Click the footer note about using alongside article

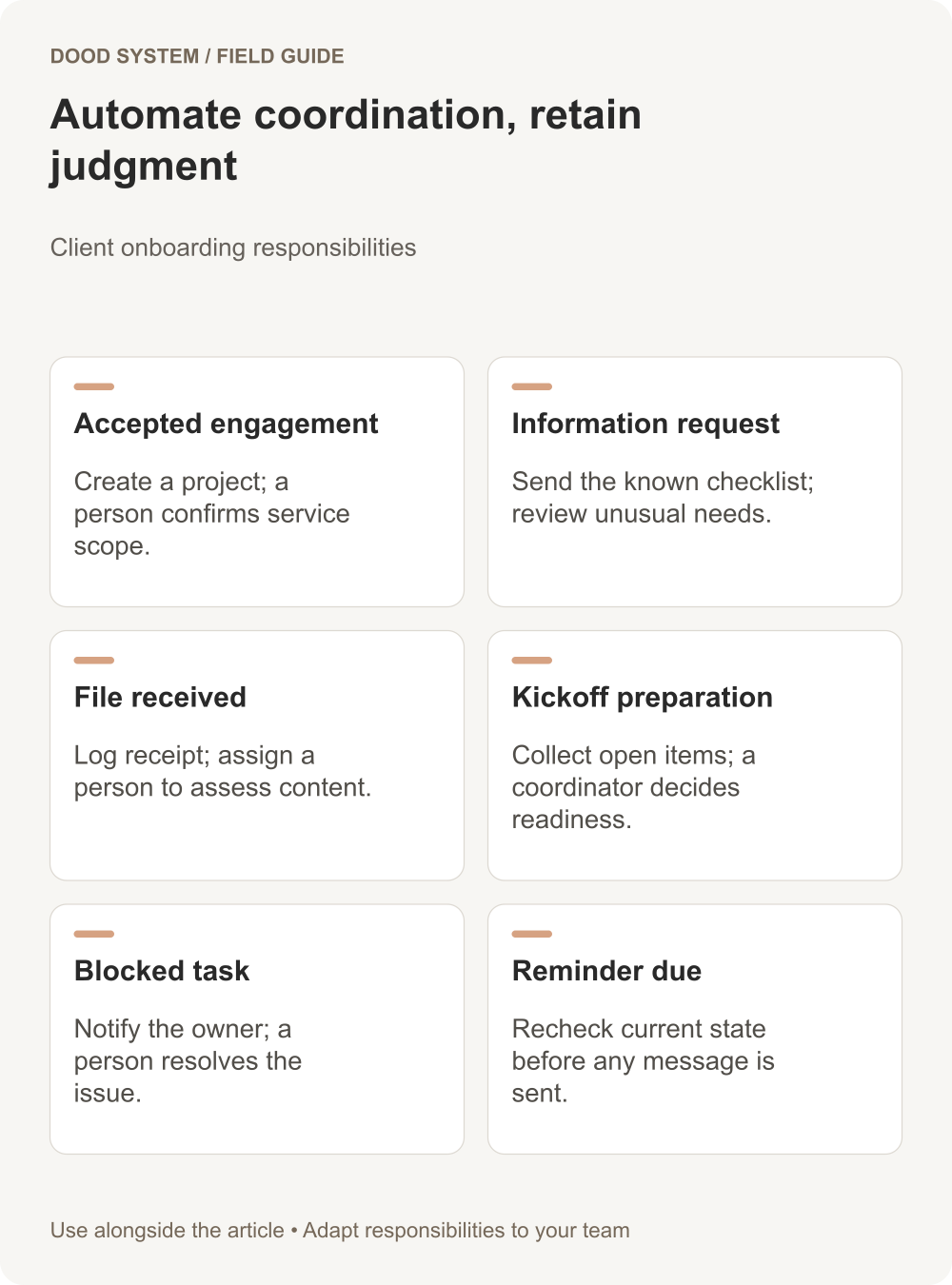(x=340, y=1230)
